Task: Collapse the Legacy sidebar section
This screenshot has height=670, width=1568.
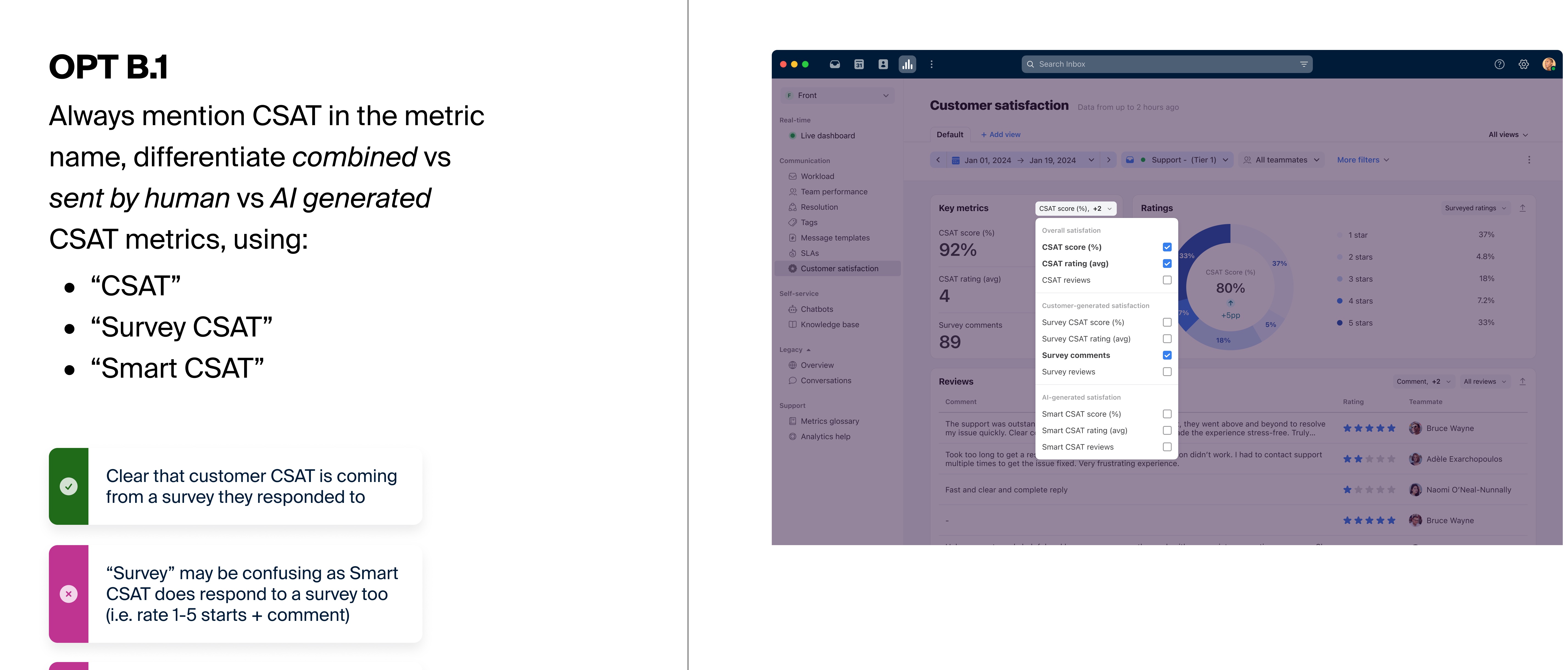Action: click(795, 350)
